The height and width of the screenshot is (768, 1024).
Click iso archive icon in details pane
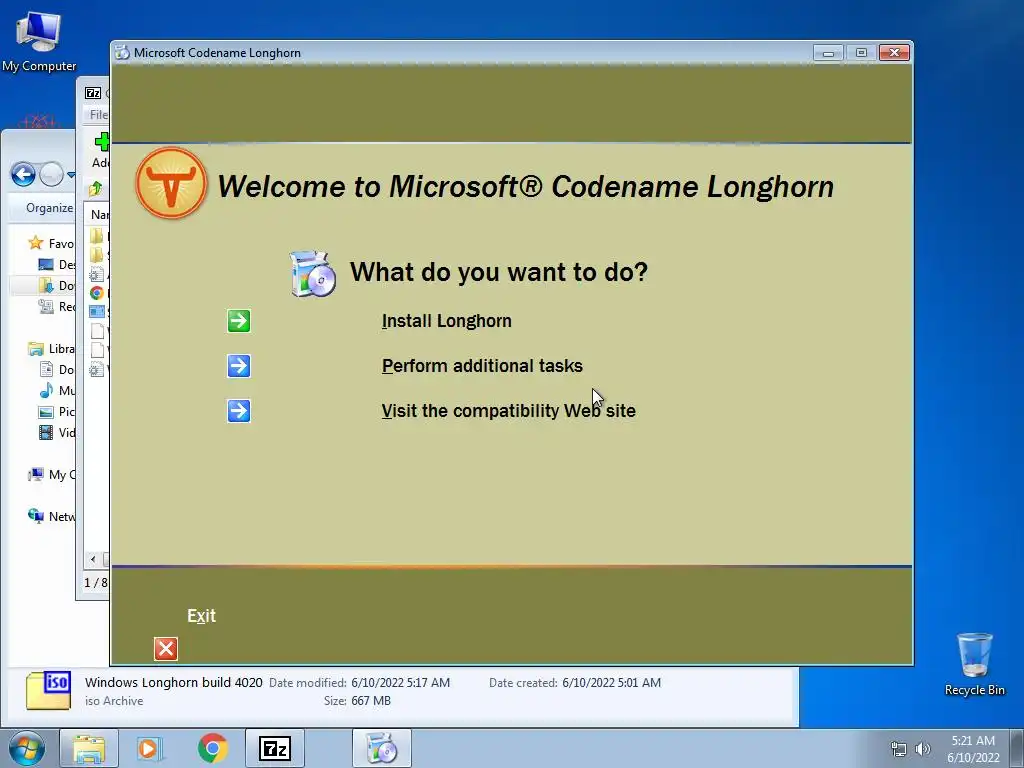[x=48, y=690]
